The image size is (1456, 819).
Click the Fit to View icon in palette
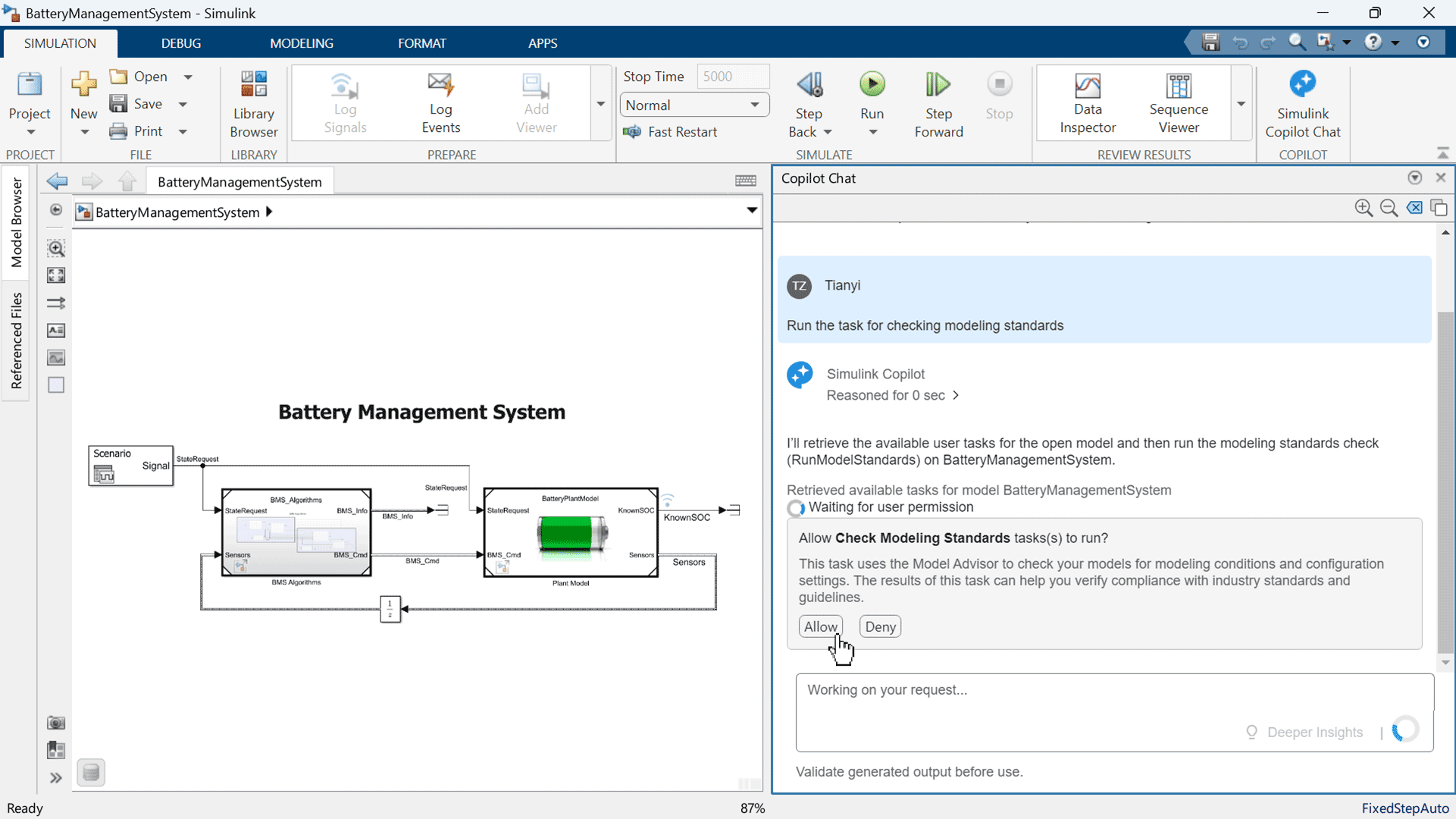(x=56, y=275)
